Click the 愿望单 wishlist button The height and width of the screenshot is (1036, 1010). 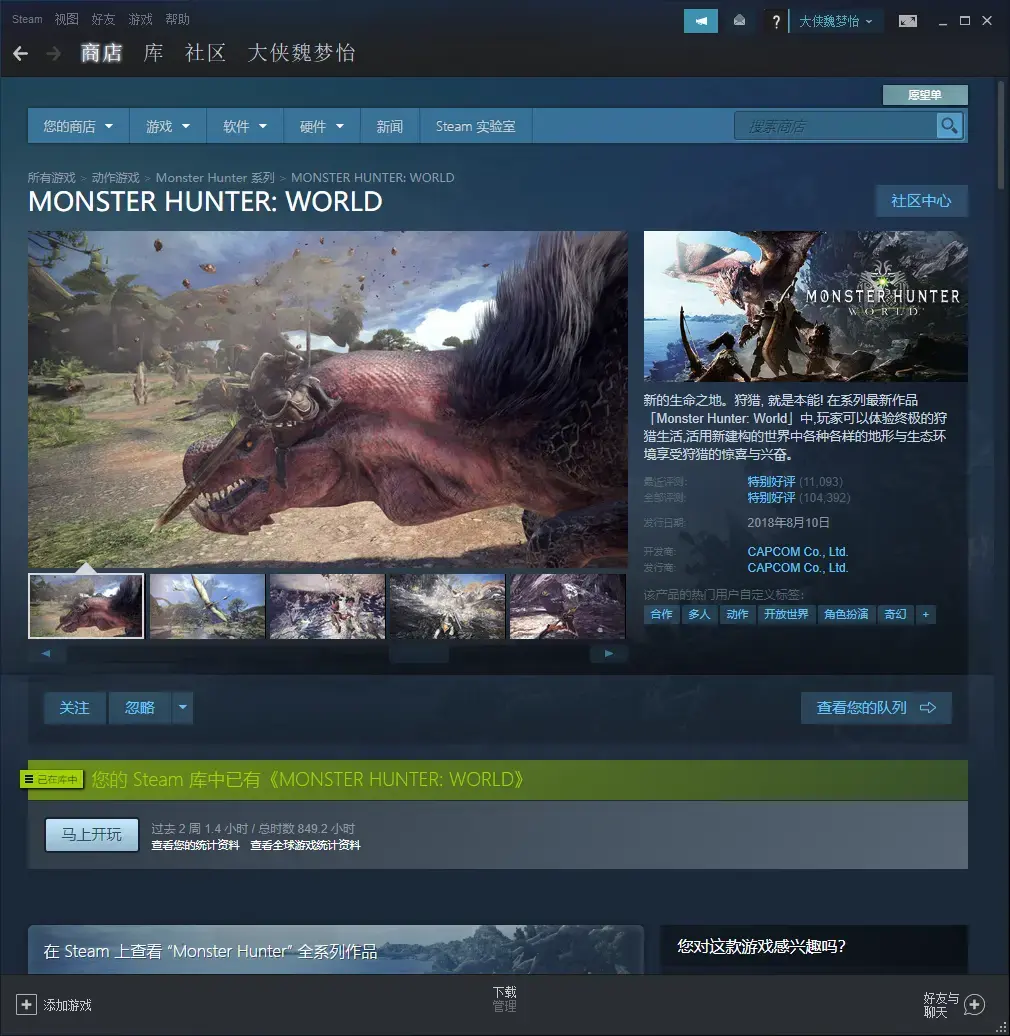pos(925,95)
